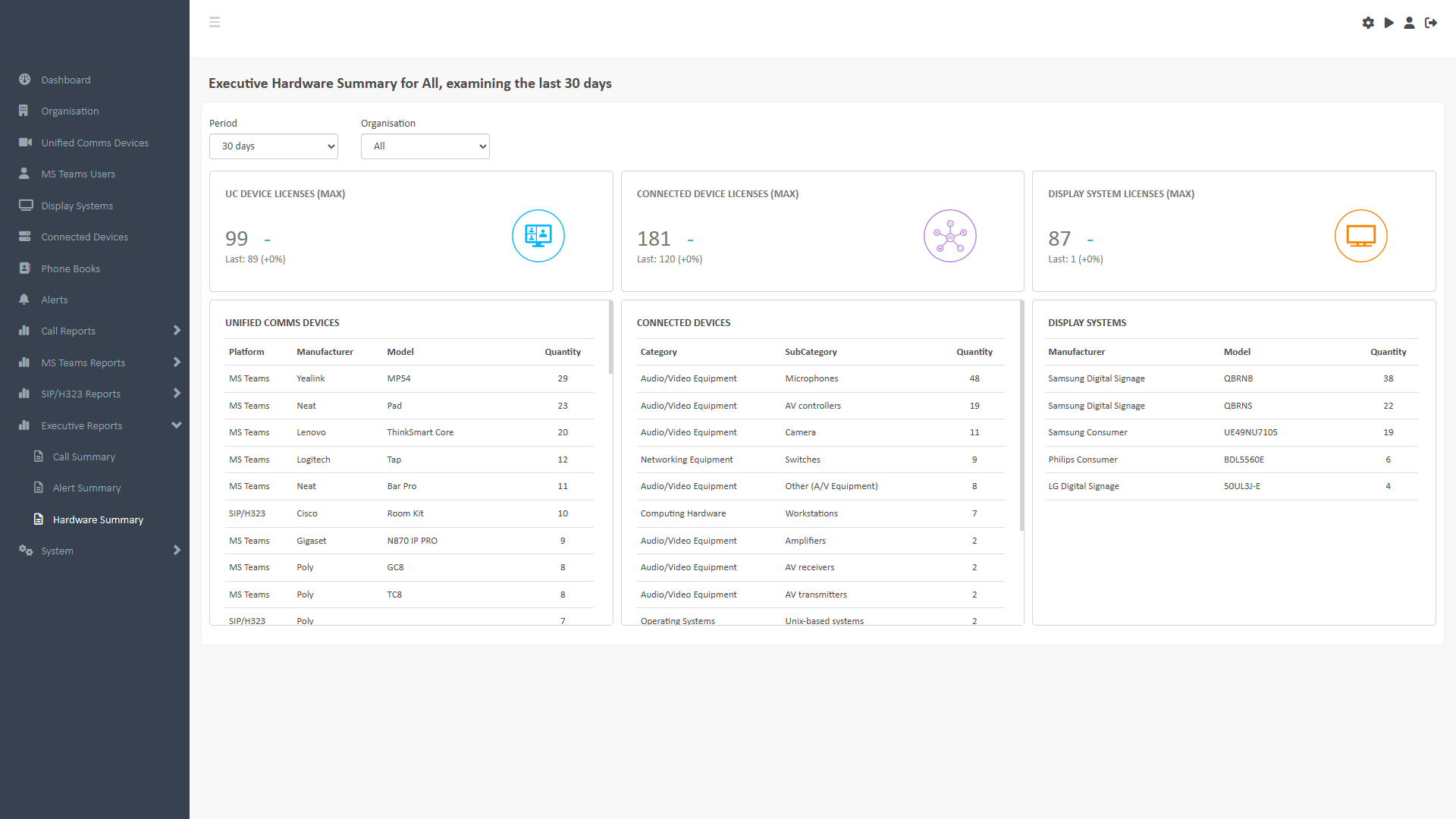Image resolution: width=1456 pixels, height=819 pixels.
Task: Expand the Call Reports submenu
Action: (x=177, y=331)
